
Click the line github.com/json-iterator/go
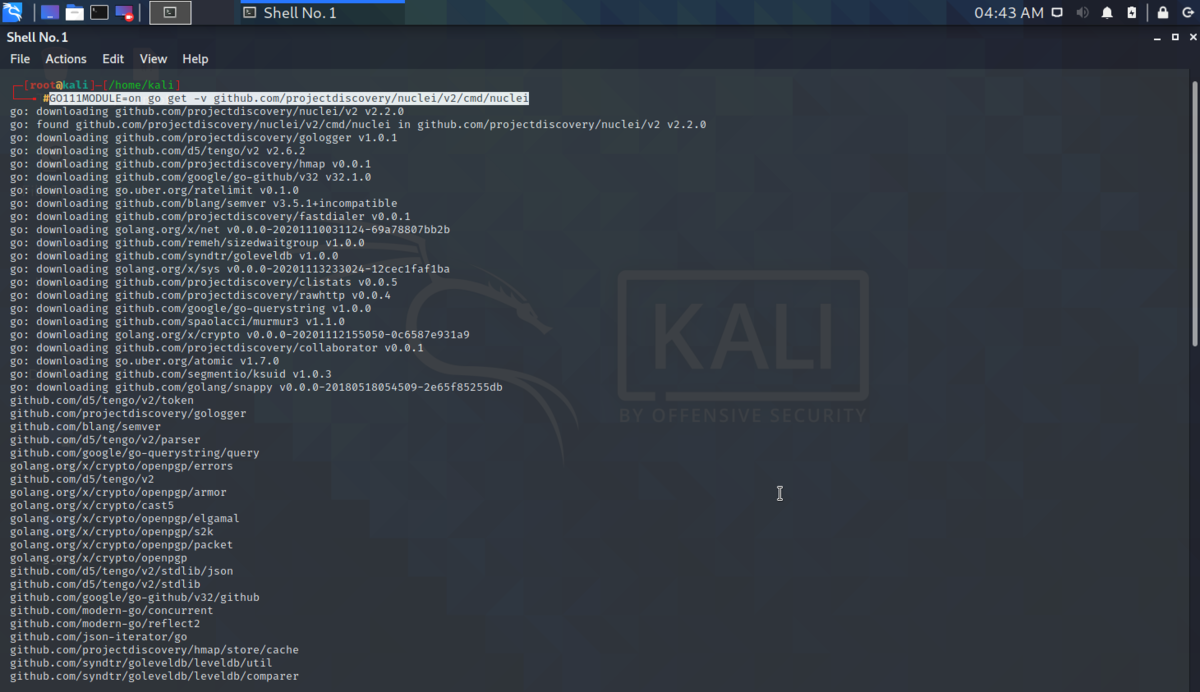[x=98, y=636]
